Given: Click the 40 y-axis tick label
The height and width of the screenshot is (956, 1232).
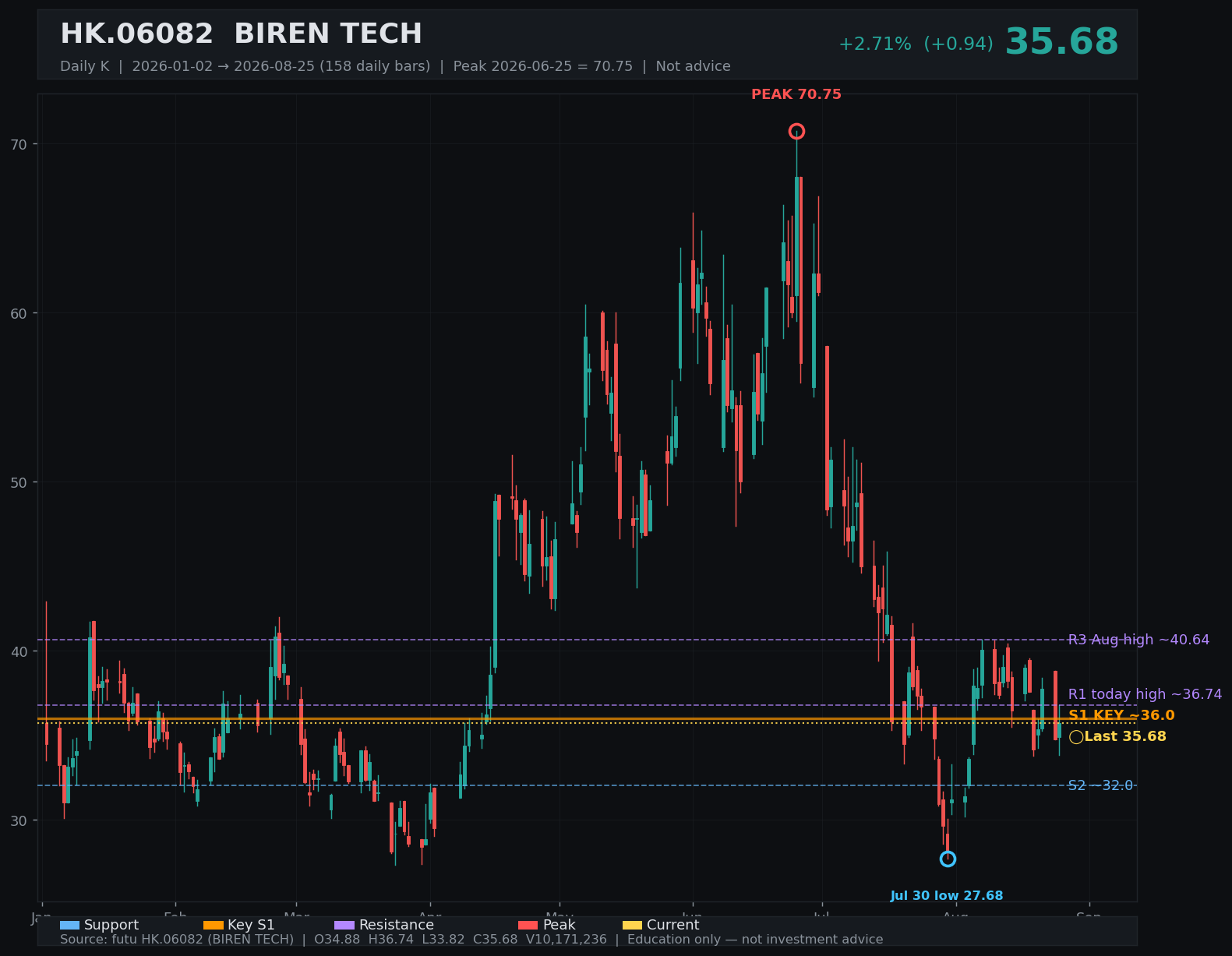Looking at the screenshot, I should [x=19, y=651].
